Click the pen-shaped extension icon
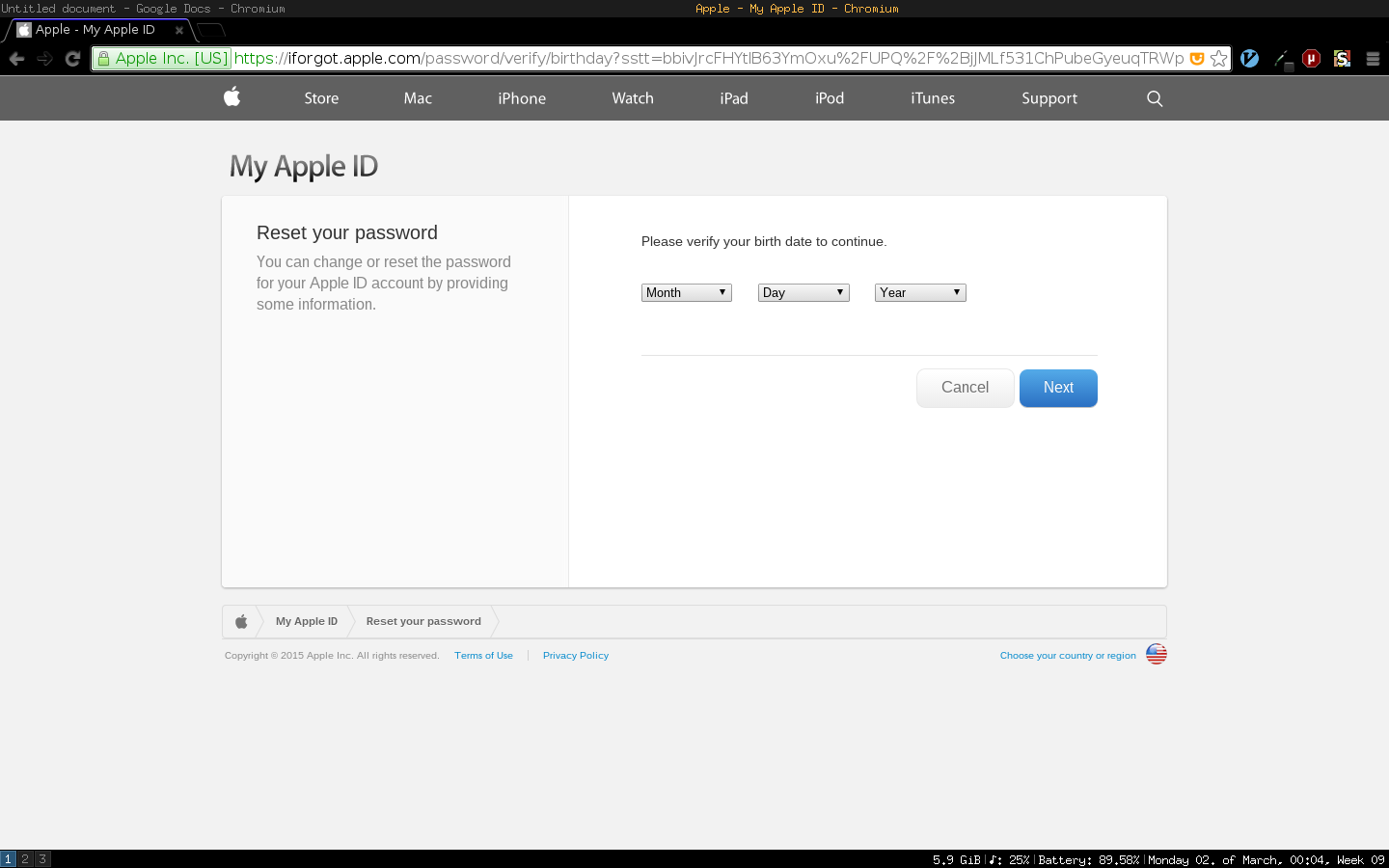Image resolution: width=1389 pixels, height=868 pixels. [x=1283, y=60]
